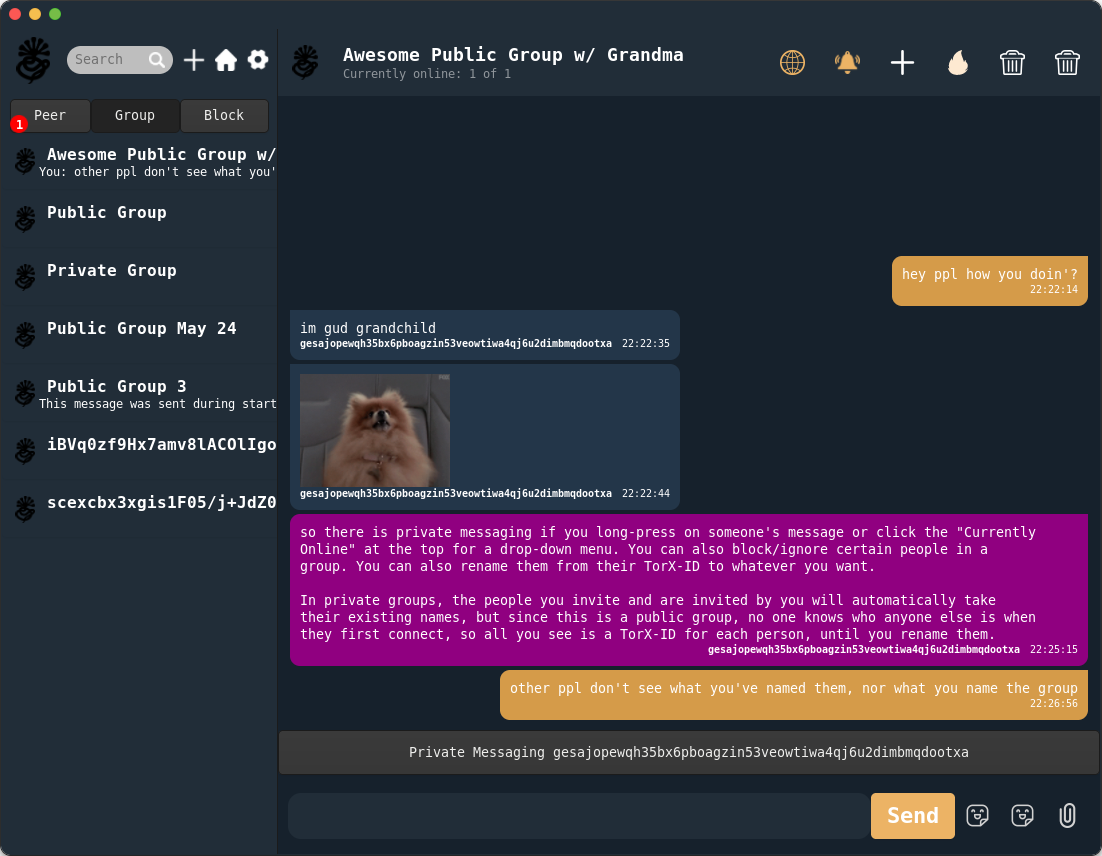Viewport: 1102px width, 856px height.
Task: Switch to the Block tab
Action: coord(224,115)
